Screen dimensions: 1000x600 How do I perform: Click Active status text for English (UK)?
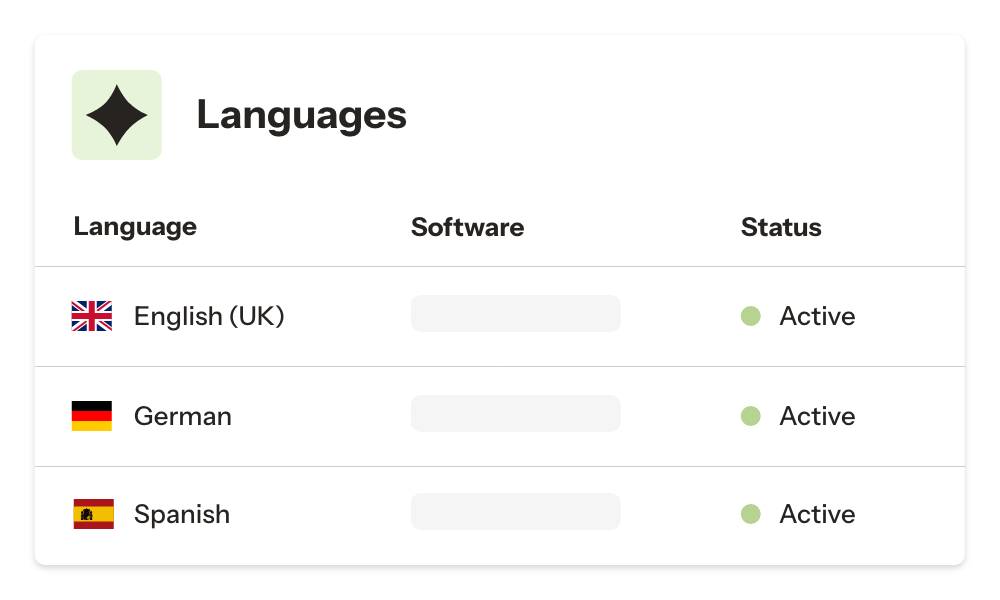click(x=817, y=316)
